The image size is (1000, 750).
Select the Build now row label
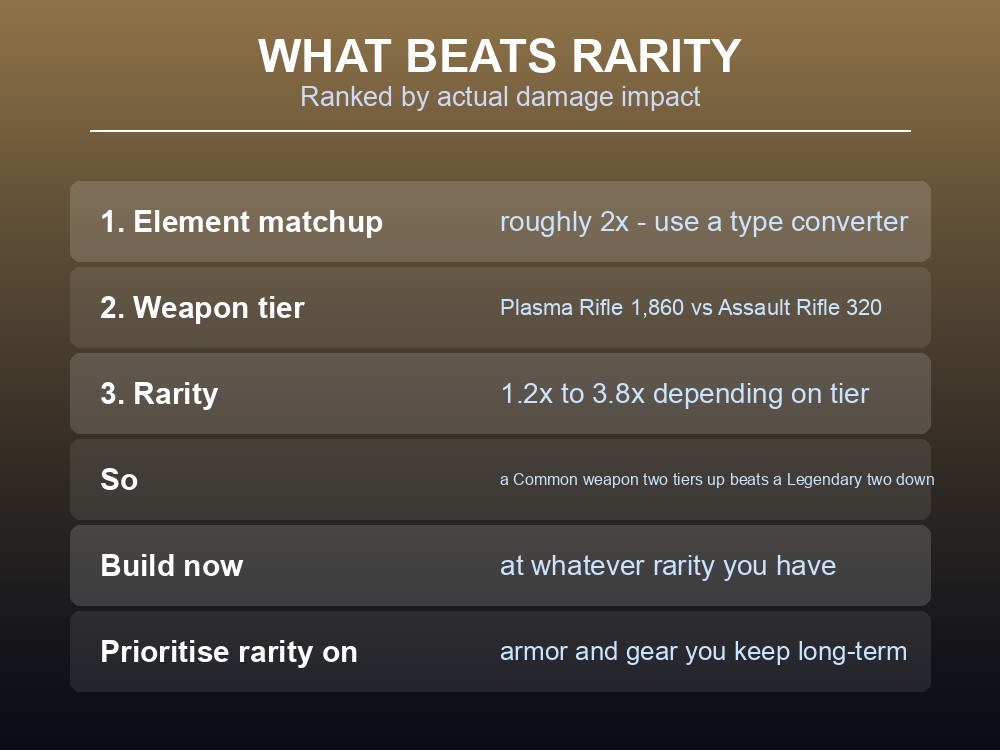click(x=172, y=566)
